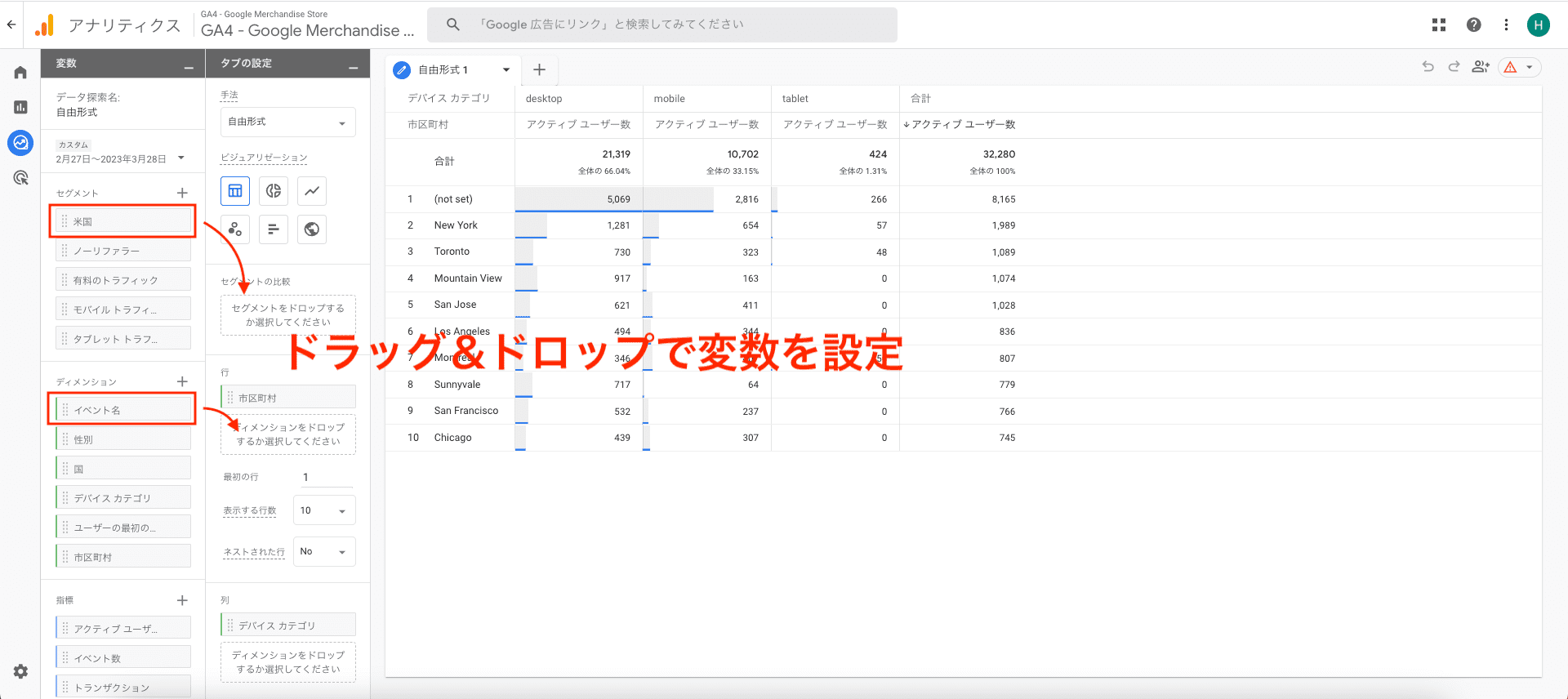Select the scatter plot visualization icon
This screenshot has width=1568, height=699.
click(x=235, y=229)
